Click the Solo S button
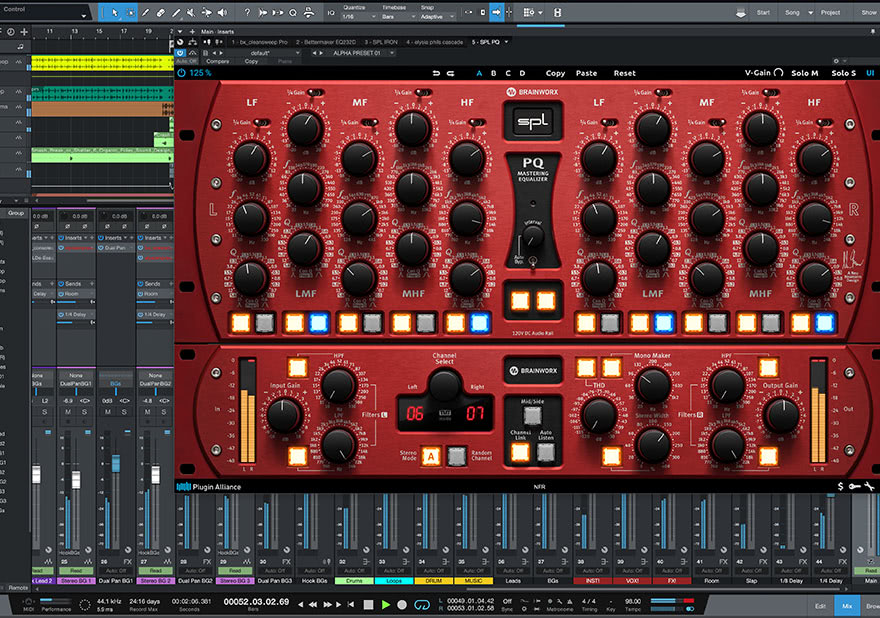 844,73
